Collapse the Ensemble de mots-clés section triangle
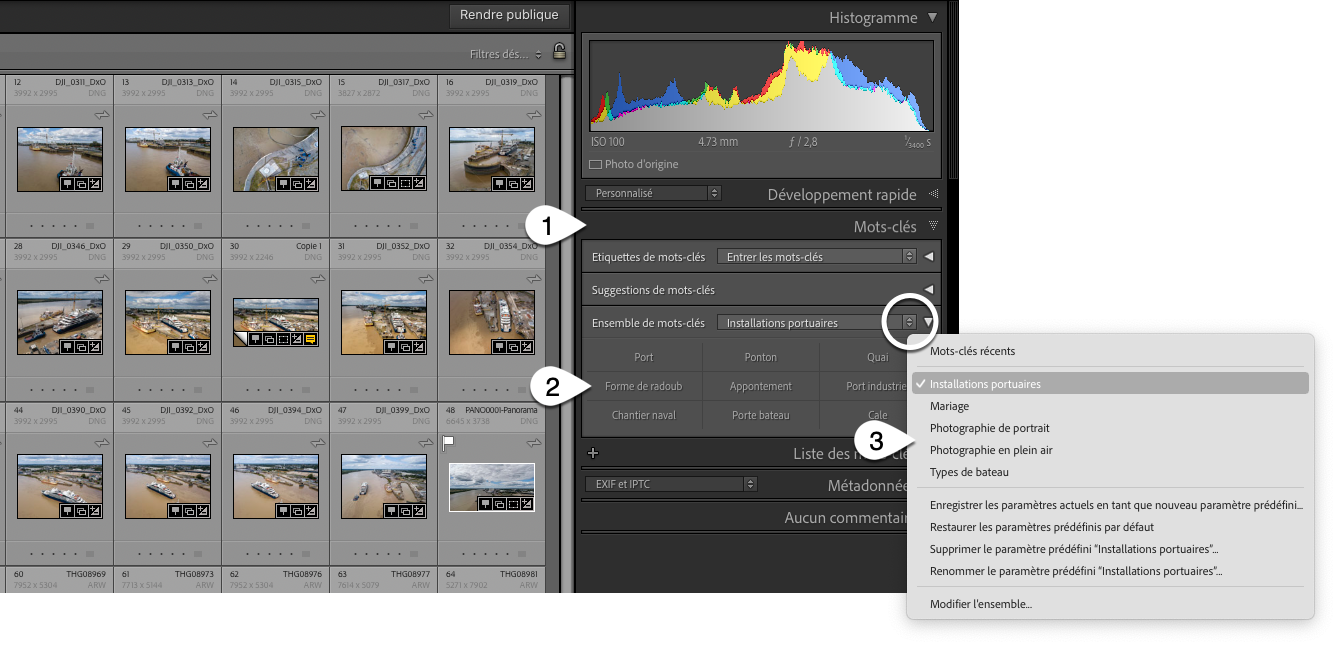This screenshot has height=646, width=1337. click(929, 323)
